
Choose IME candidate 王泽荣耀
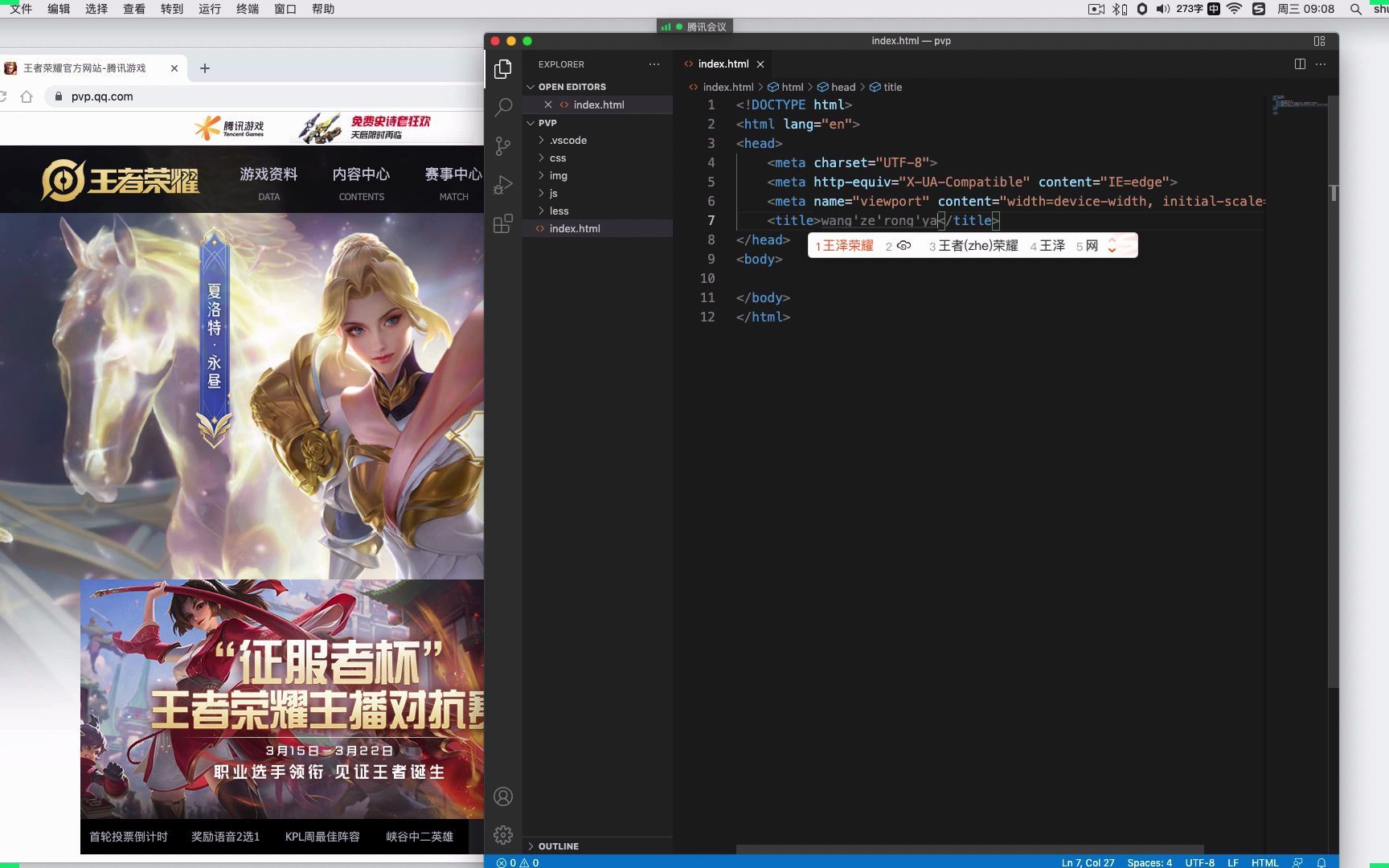click(x=844, y=245)
